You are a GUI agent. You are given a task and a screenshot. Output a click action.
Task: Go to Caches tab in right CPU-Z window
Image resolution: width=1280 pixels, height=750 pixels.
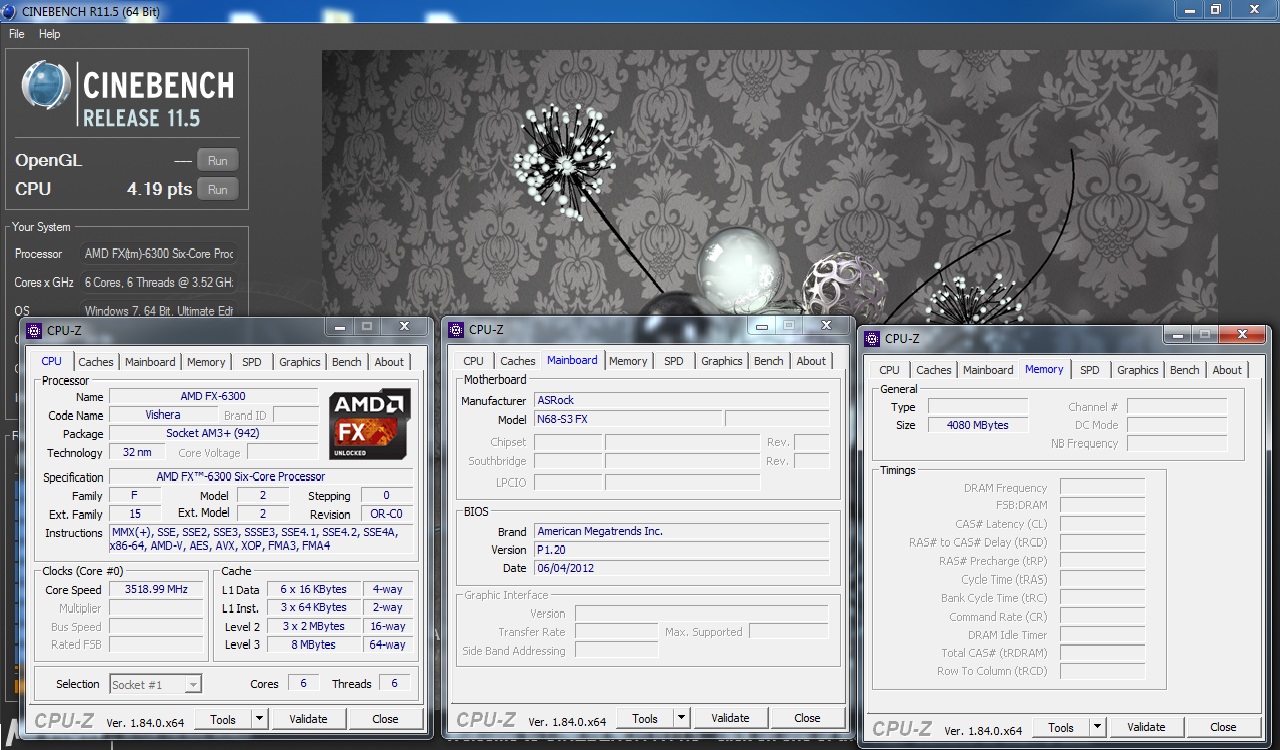(x=934, y=370)
